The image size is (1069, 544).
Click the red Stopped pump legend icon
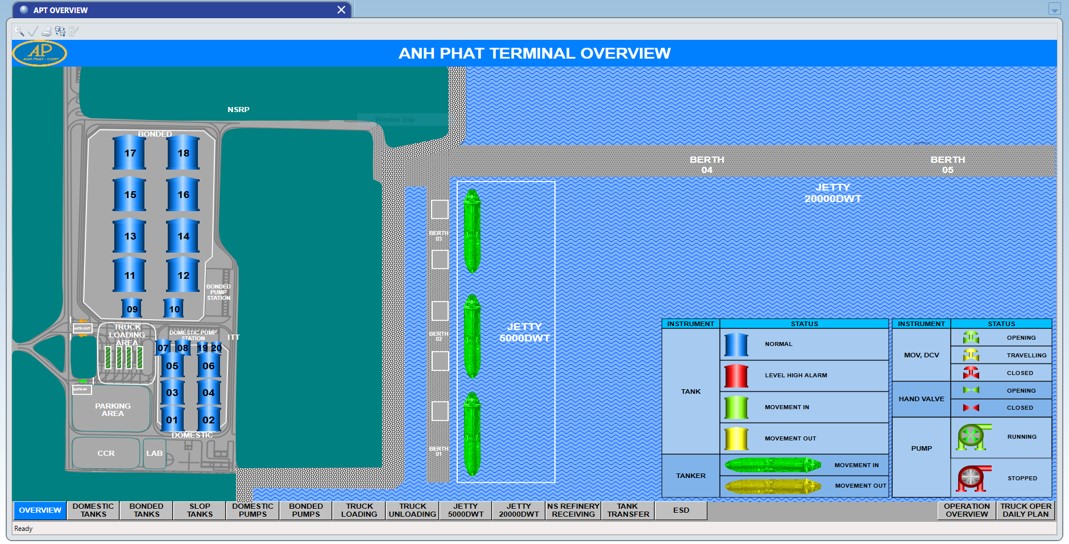tap(973, 479)
